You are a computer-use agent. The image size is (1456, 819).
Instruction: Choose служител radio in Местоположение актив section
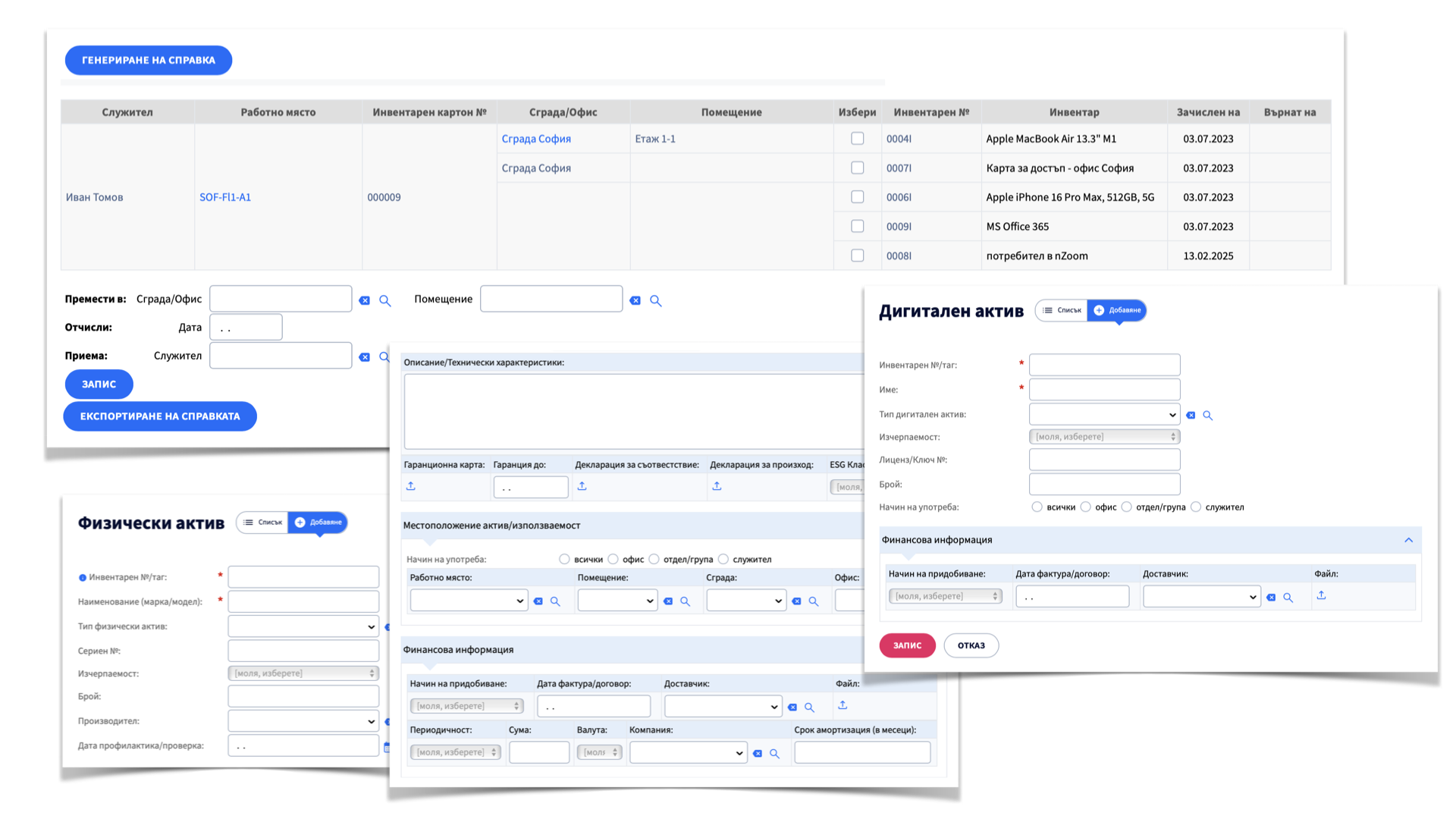pos(723,559)
